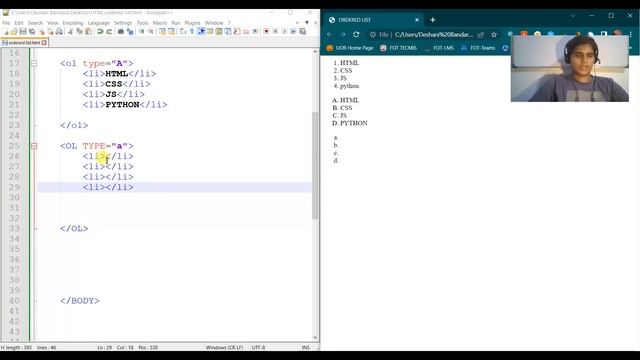
Task: Collapse the fold marker at line 17
Action: [x=34, y=63]
